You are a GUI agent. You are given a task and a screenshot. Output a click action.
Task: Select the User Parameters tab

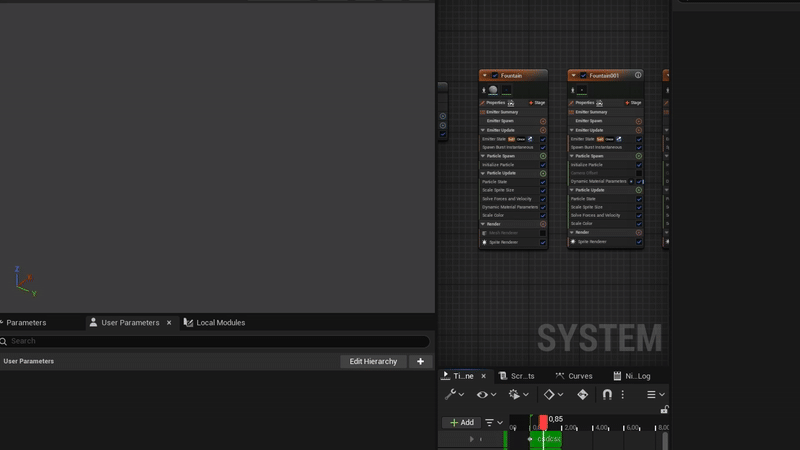130,322
